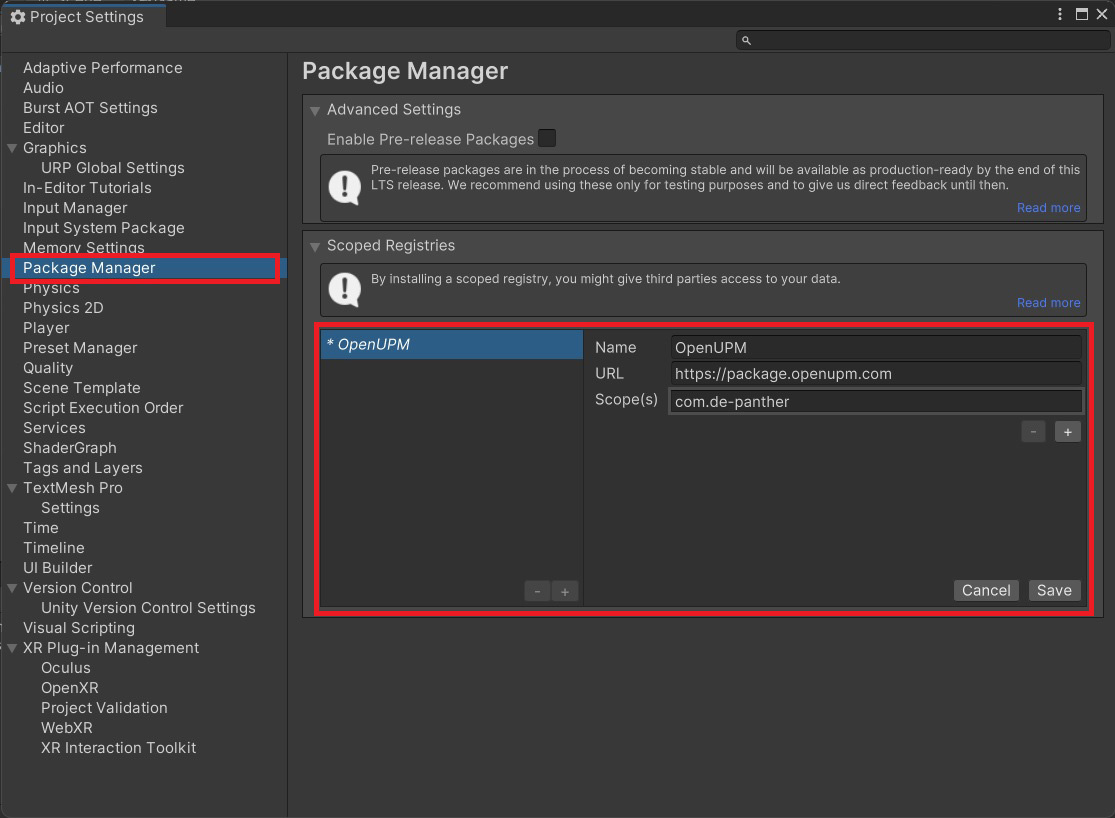
Task: Add a new scope with plus button
Action: [x=1067, y=432]
